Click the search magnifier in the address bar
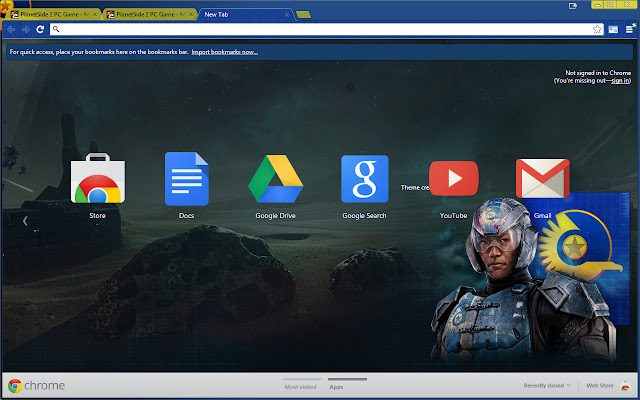This screenshot has width=640, height=400. 56,29
